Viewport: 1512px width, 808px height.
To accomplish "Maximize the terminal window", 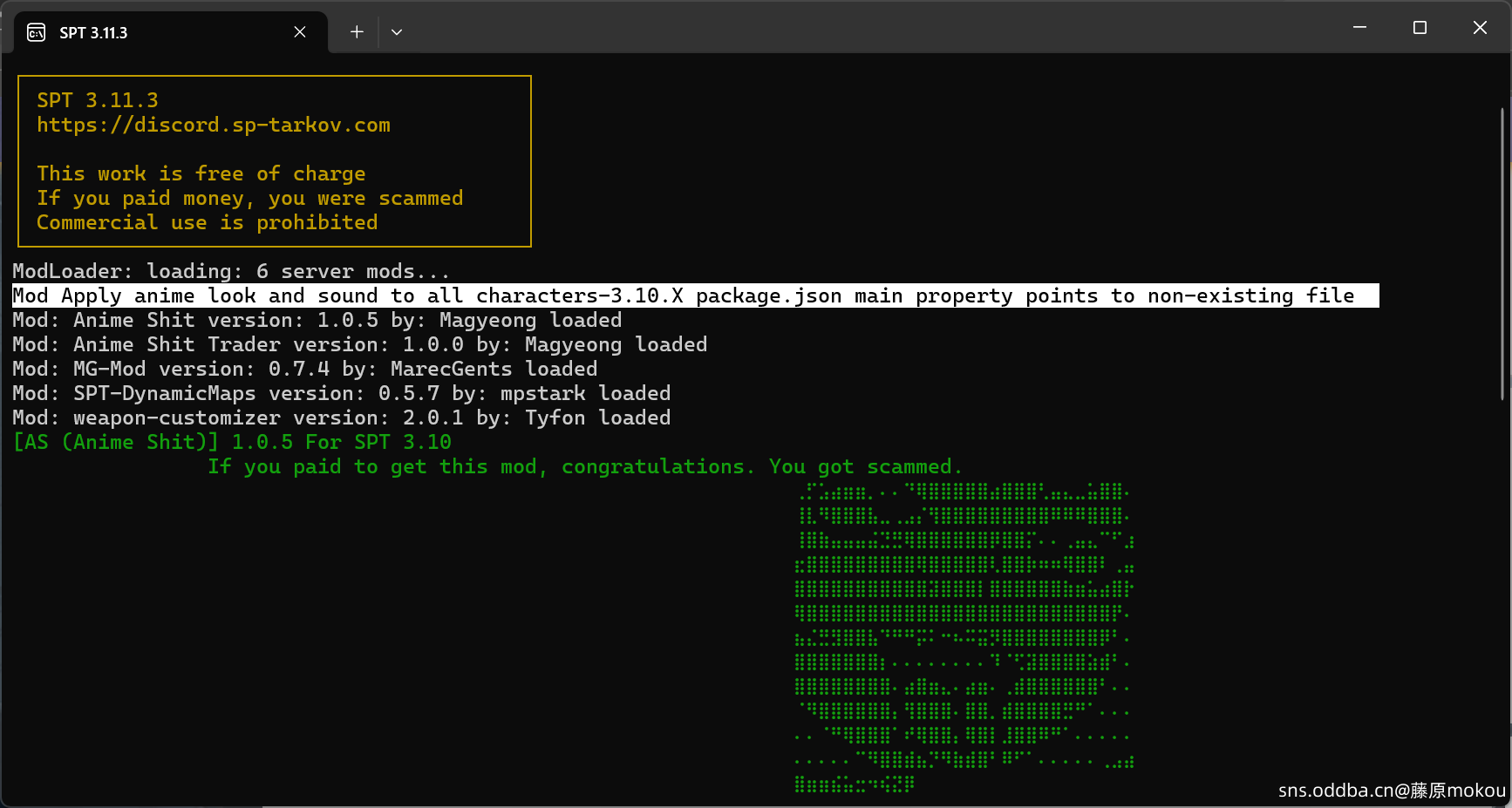I will coord(1420,28).
